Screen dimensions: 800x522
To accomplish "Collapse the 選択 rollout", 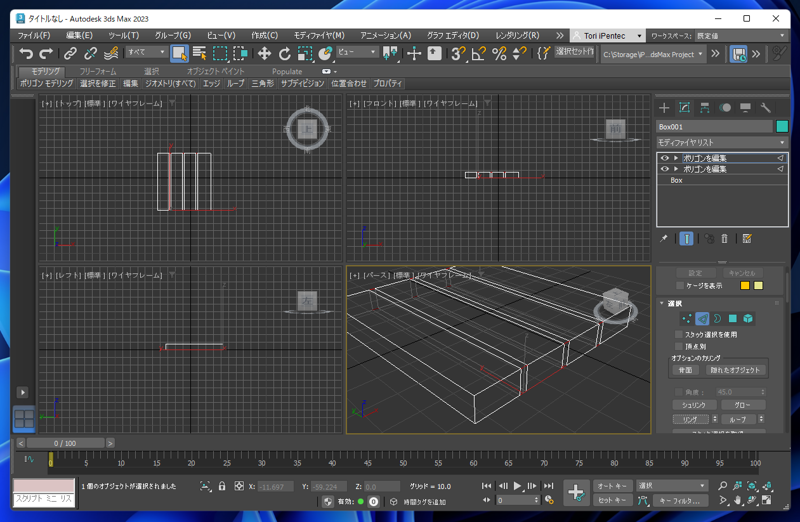I will (x=662, y=303).
